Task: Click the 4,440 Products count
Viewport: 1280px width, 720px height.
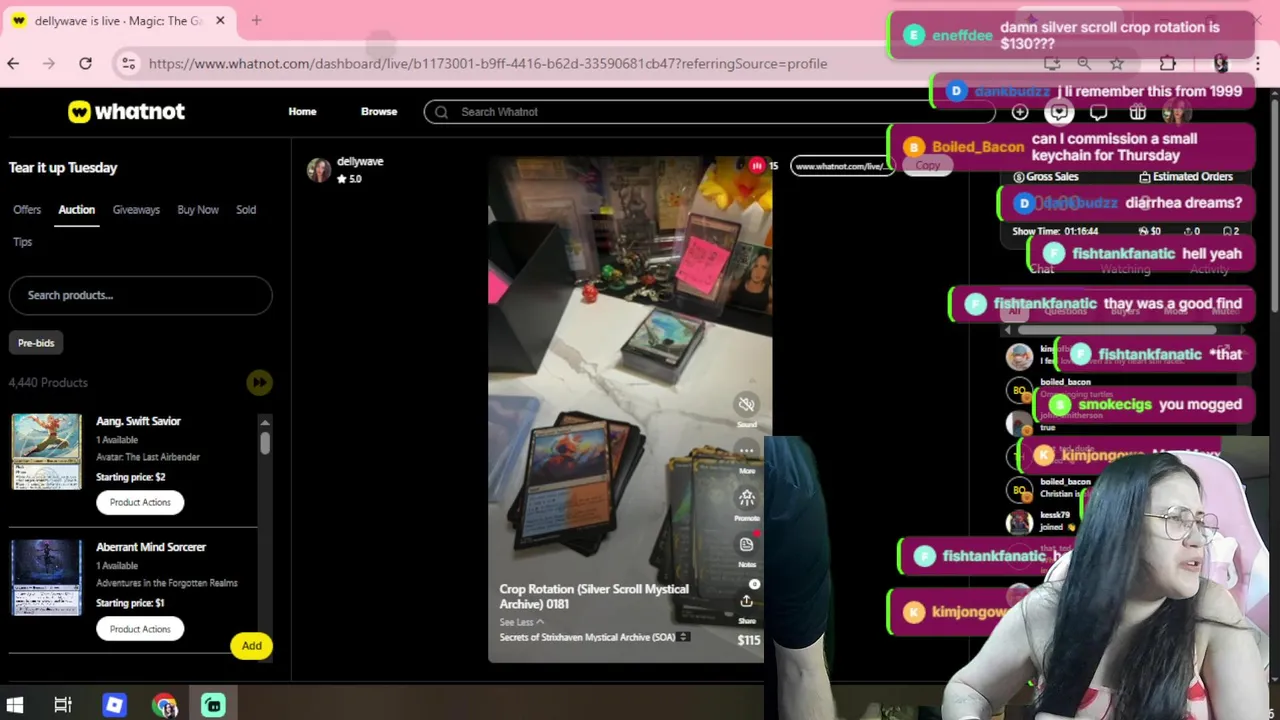Action: [48, 382]
